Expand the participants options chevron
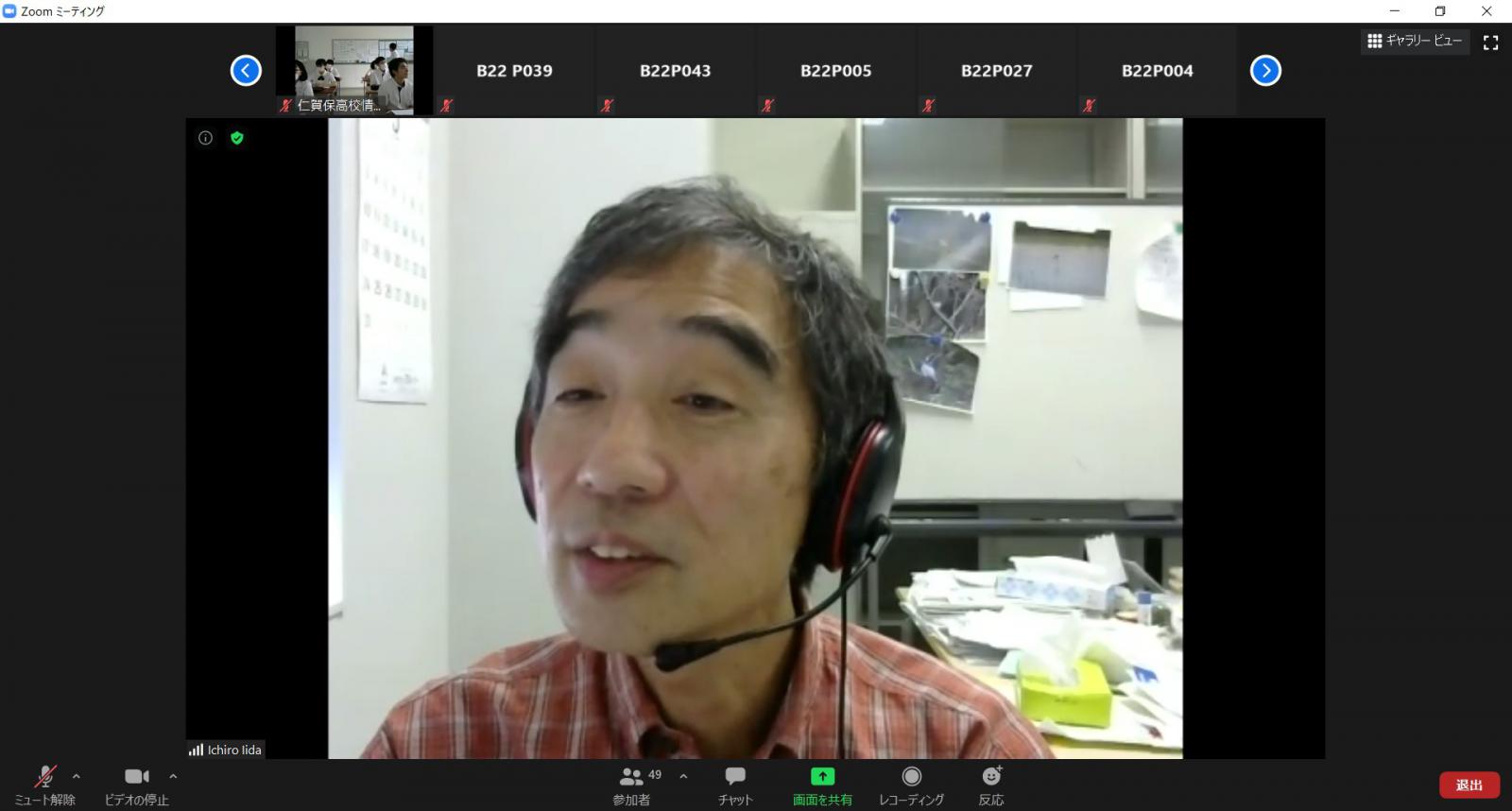This screenshot has width=1512, height=811. tap(683, 776)
